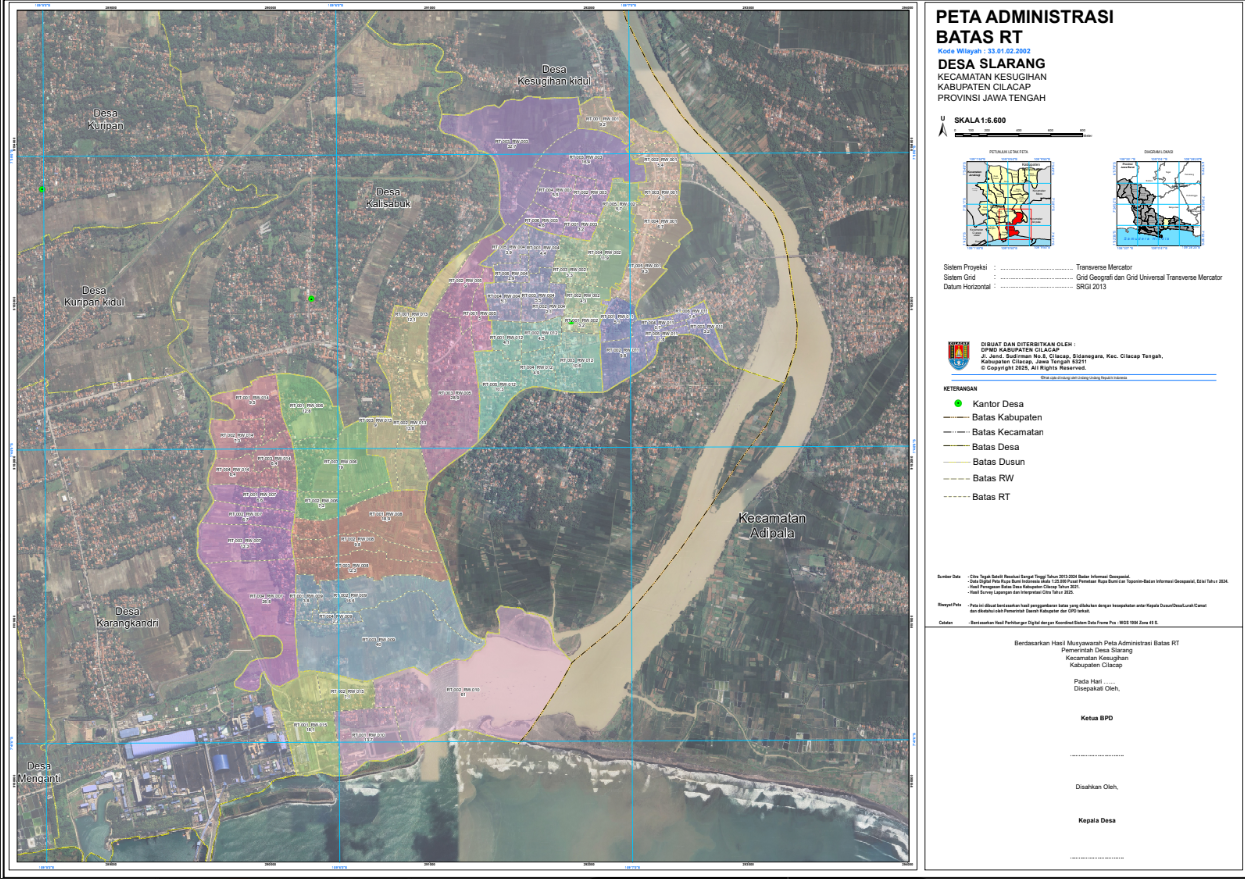The height and width of the screenshot is (879, 1245).
Task: Click the blue Kode Wilayah : 33.01.02.2002 text
Action: click(x=983, y=49)
